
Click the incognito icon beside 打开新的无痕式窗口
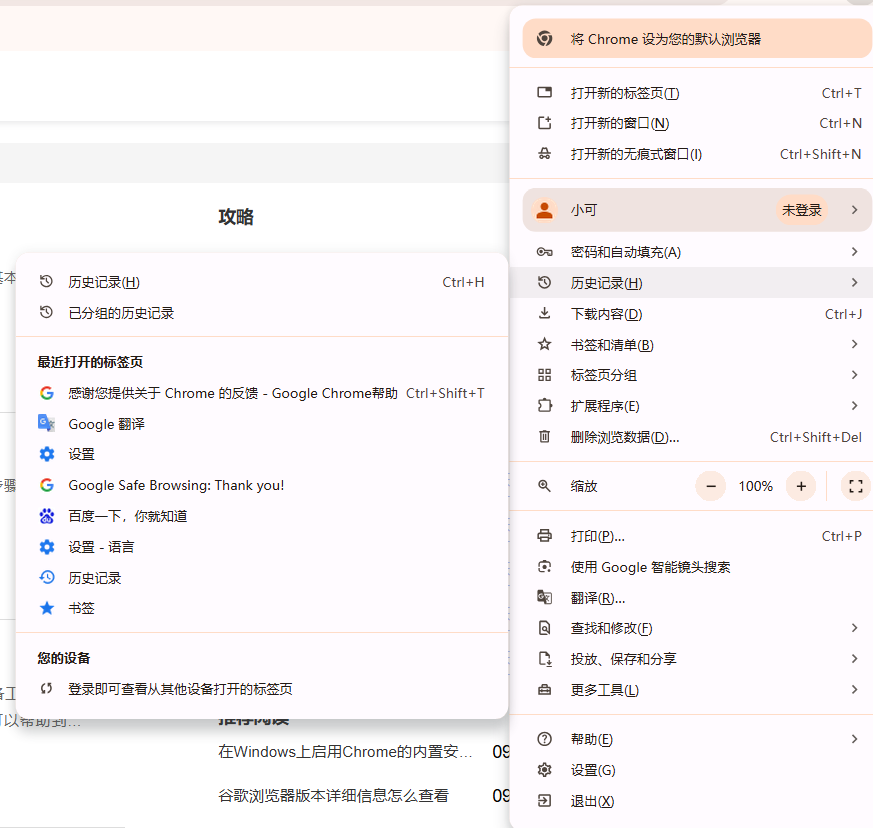pyautogui.click(x=545, y=154)
